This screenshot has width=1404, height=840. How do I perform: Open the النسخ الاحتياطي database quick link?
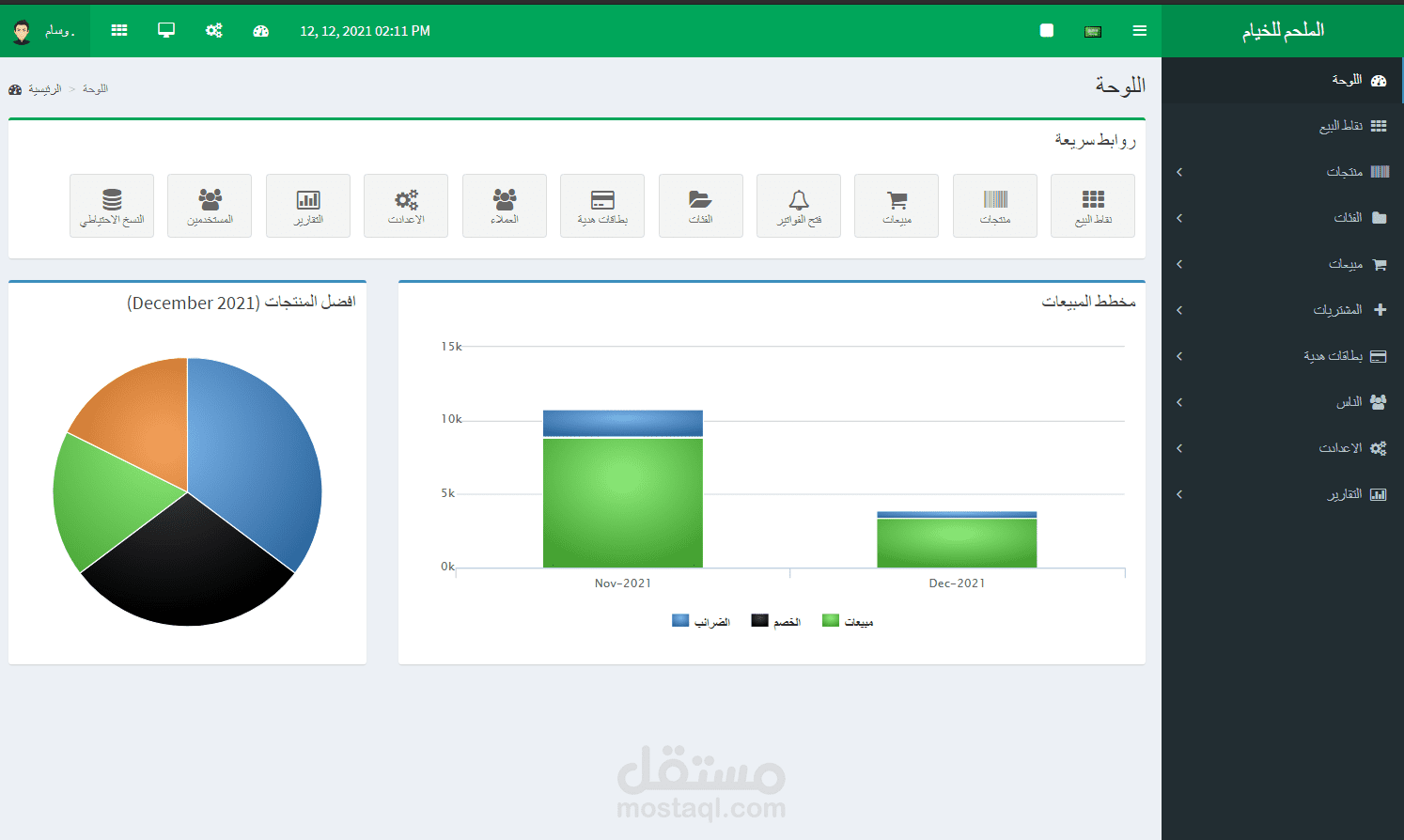point(112,206)
